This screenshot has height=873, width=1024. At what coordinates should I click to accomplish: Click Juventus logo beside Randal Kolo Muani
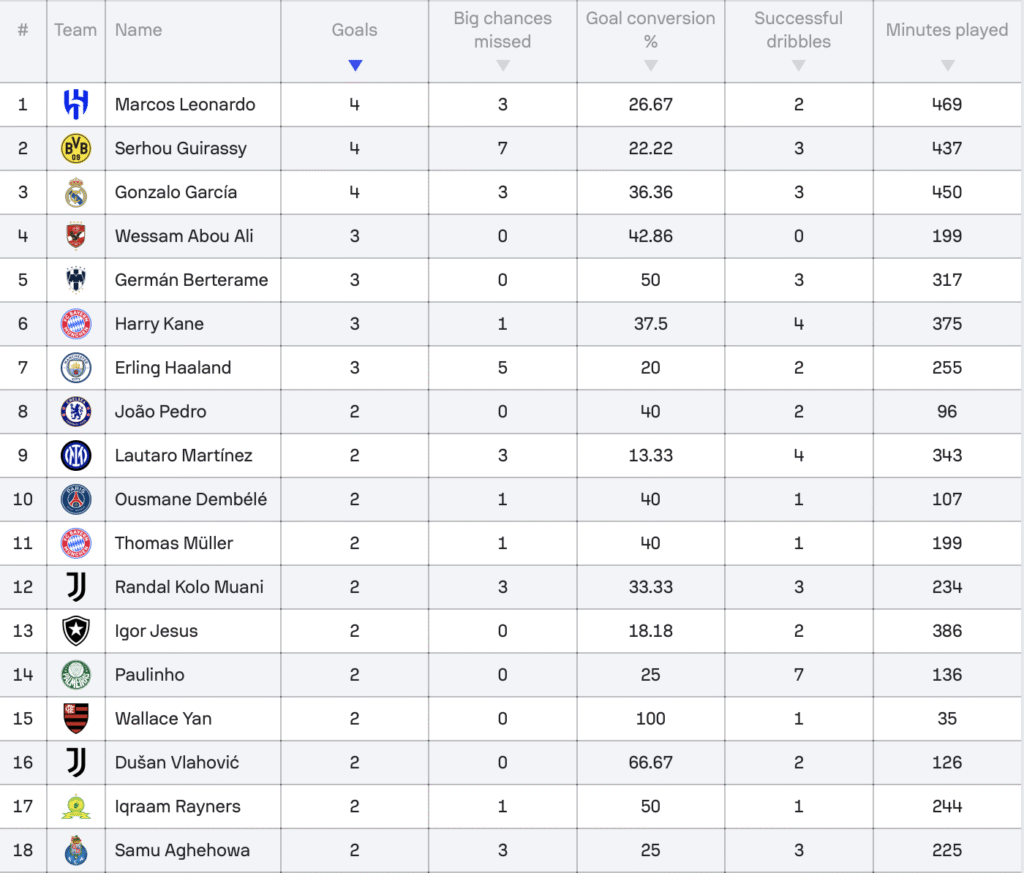point(76,587)
